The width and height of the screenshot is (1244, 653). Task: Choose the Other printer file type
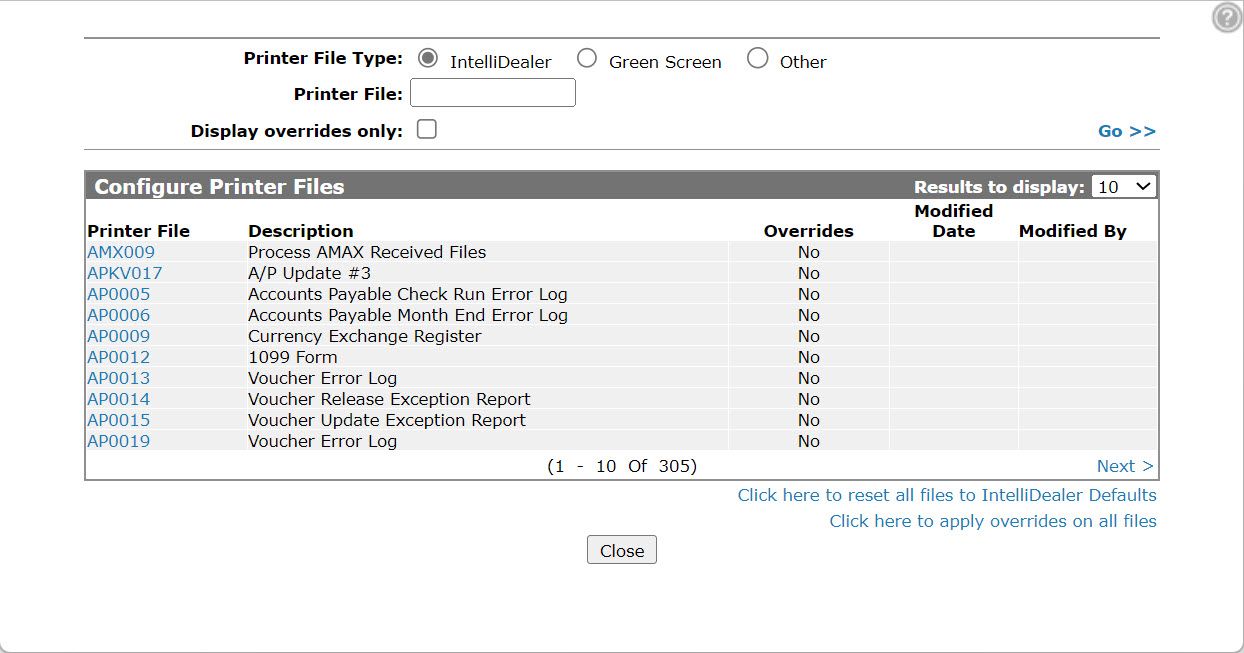pos(758,58)
